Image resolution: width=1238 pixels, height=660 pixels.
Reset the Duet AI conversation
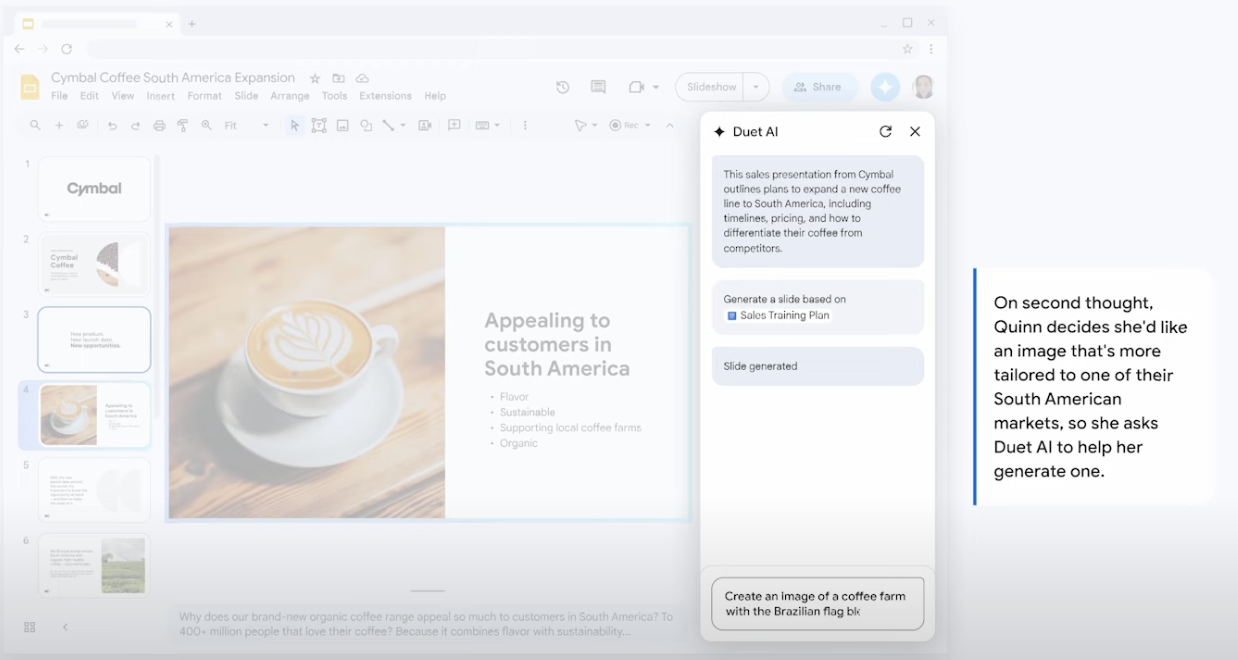pos(885,131)
